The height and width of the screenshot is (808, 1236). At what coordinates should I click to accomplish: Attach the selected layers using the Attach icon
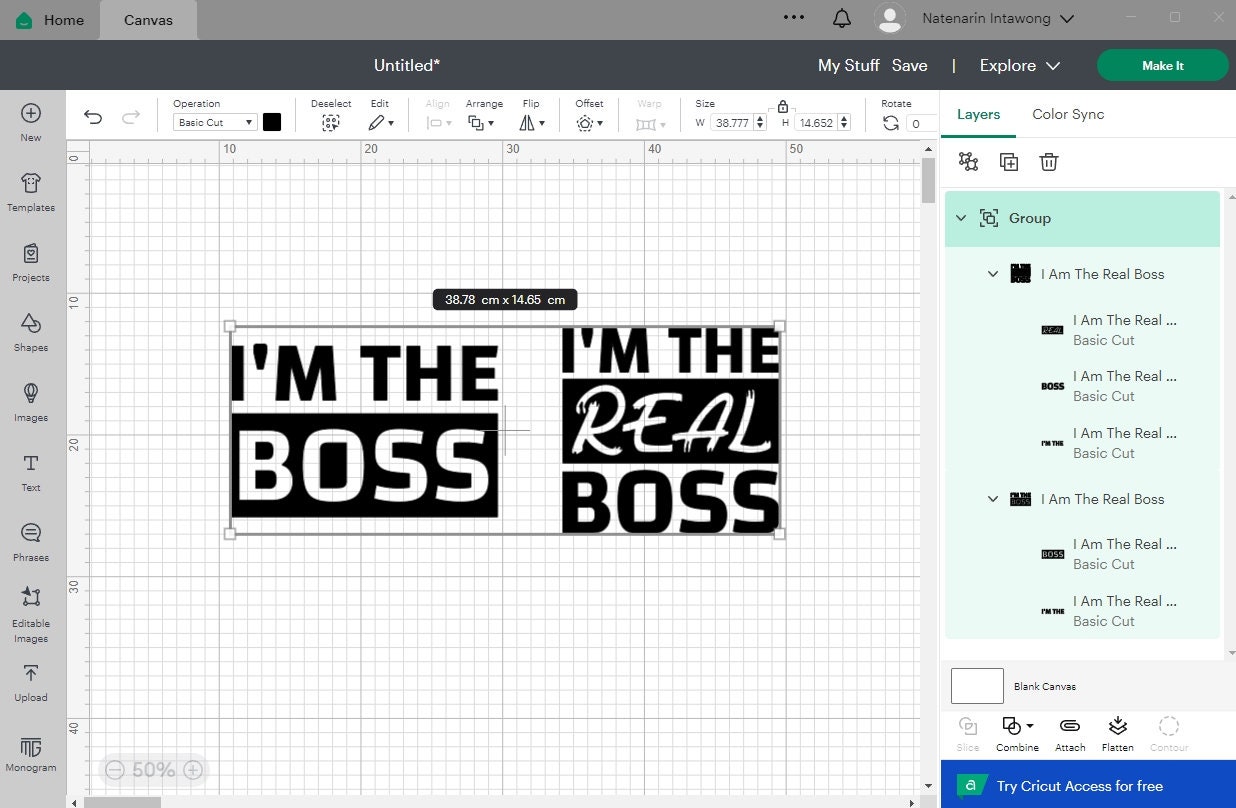[x=1069, y=729]
